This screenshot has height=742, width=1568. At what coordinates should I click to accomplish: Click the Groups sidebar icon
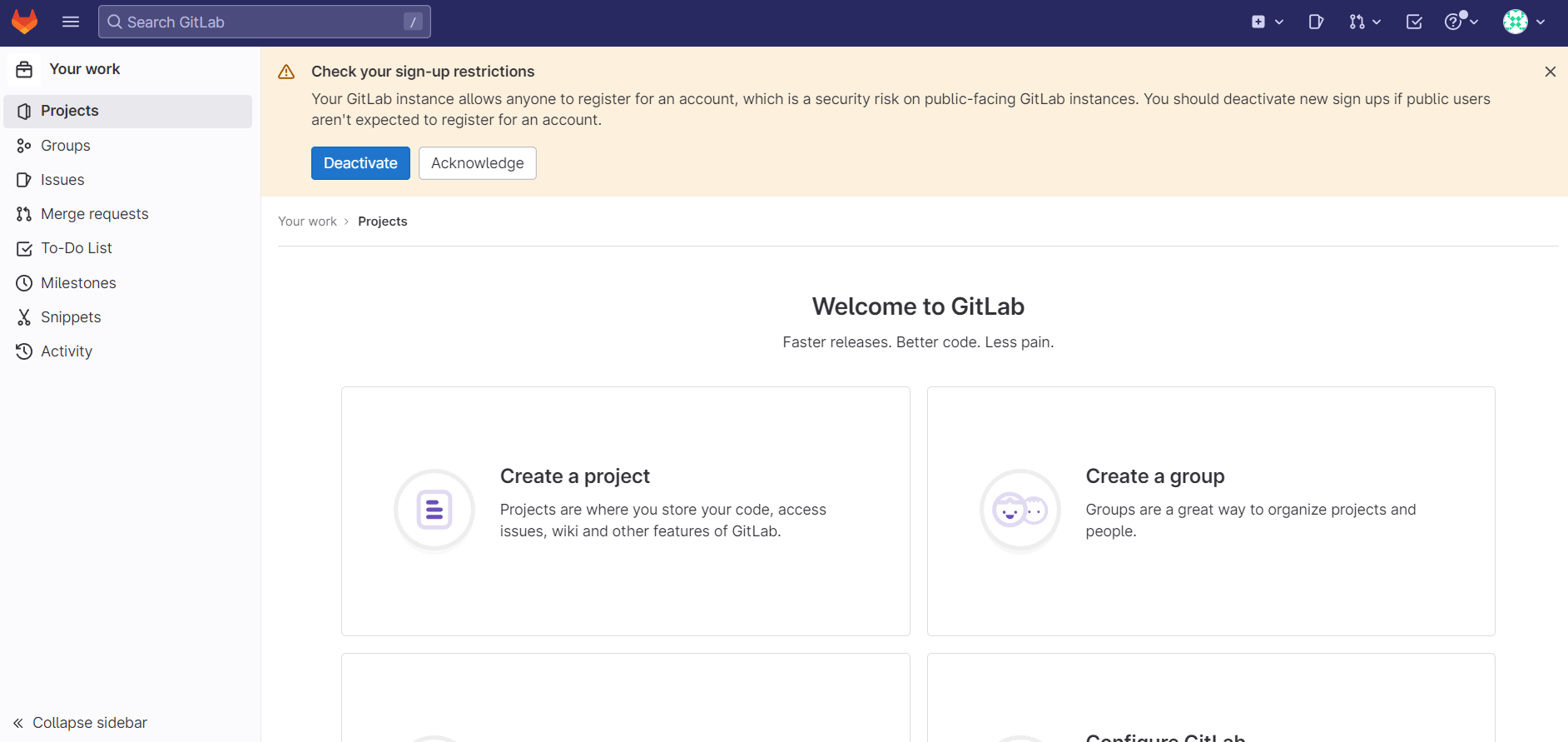[24, 146]
